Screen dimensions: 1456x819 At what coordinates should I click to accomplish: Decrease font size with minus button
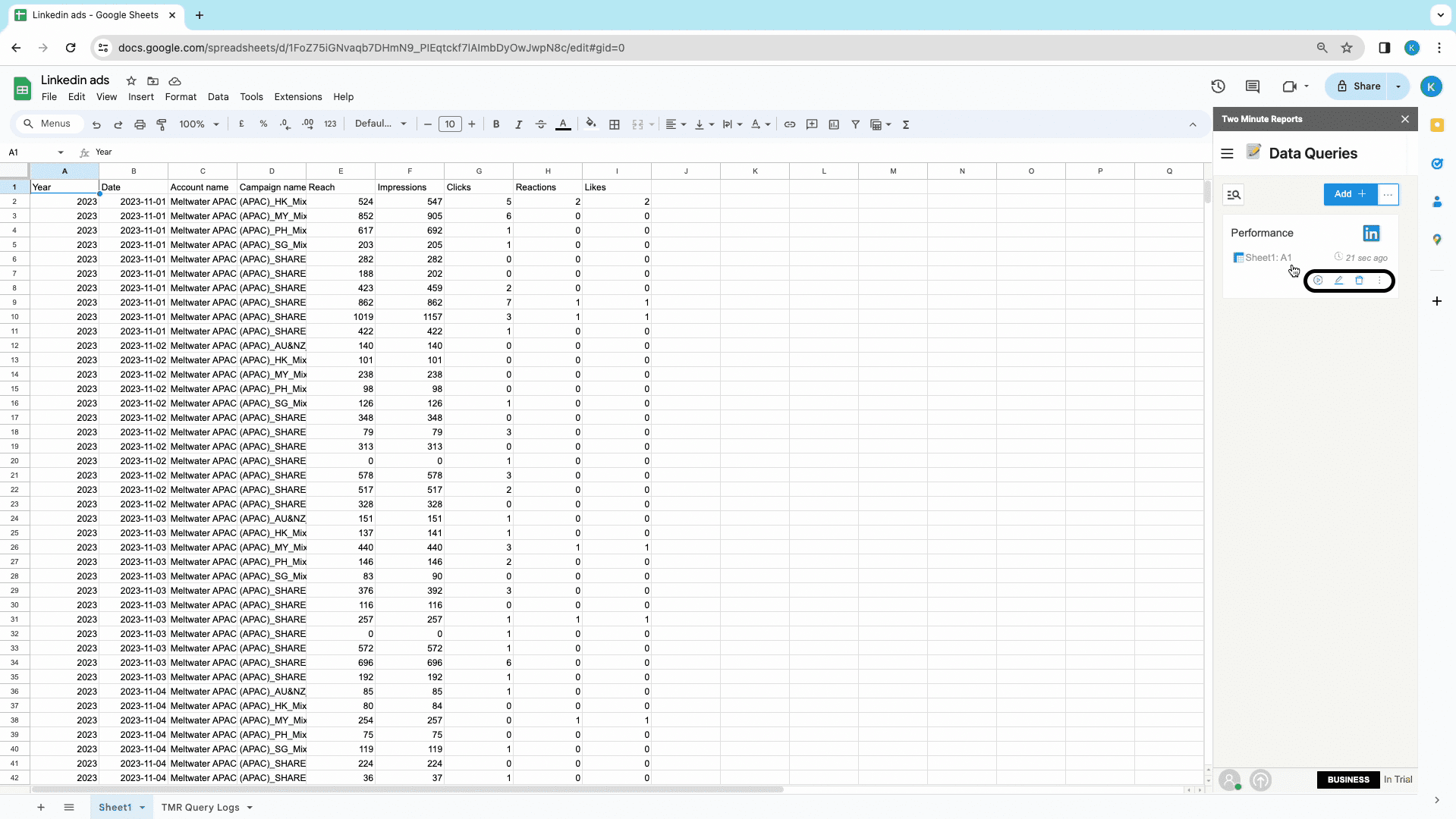click(x=428, y=124)
